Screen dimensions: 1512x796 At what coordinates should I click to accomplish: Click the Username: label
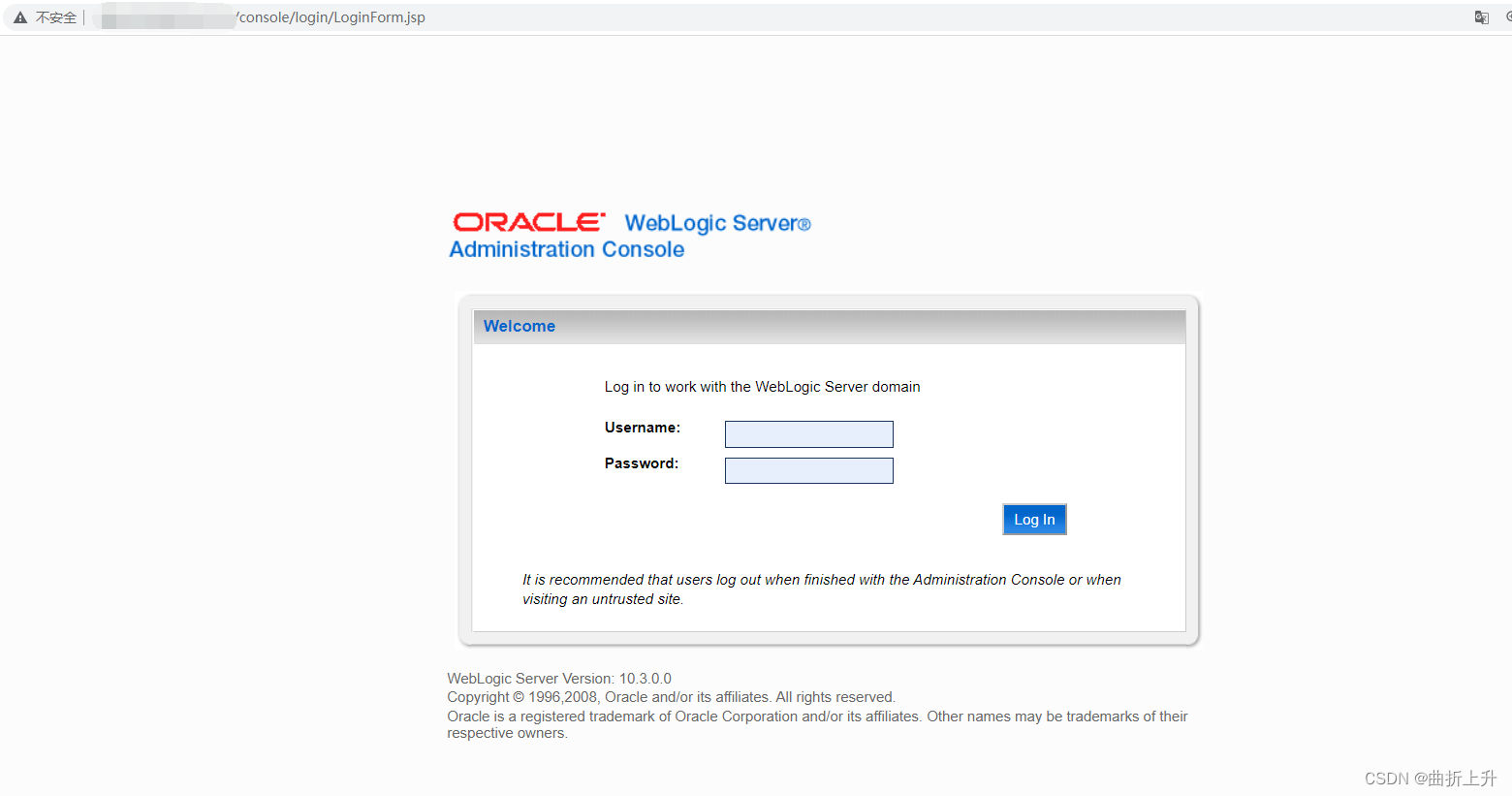click(x=643, y=428)
